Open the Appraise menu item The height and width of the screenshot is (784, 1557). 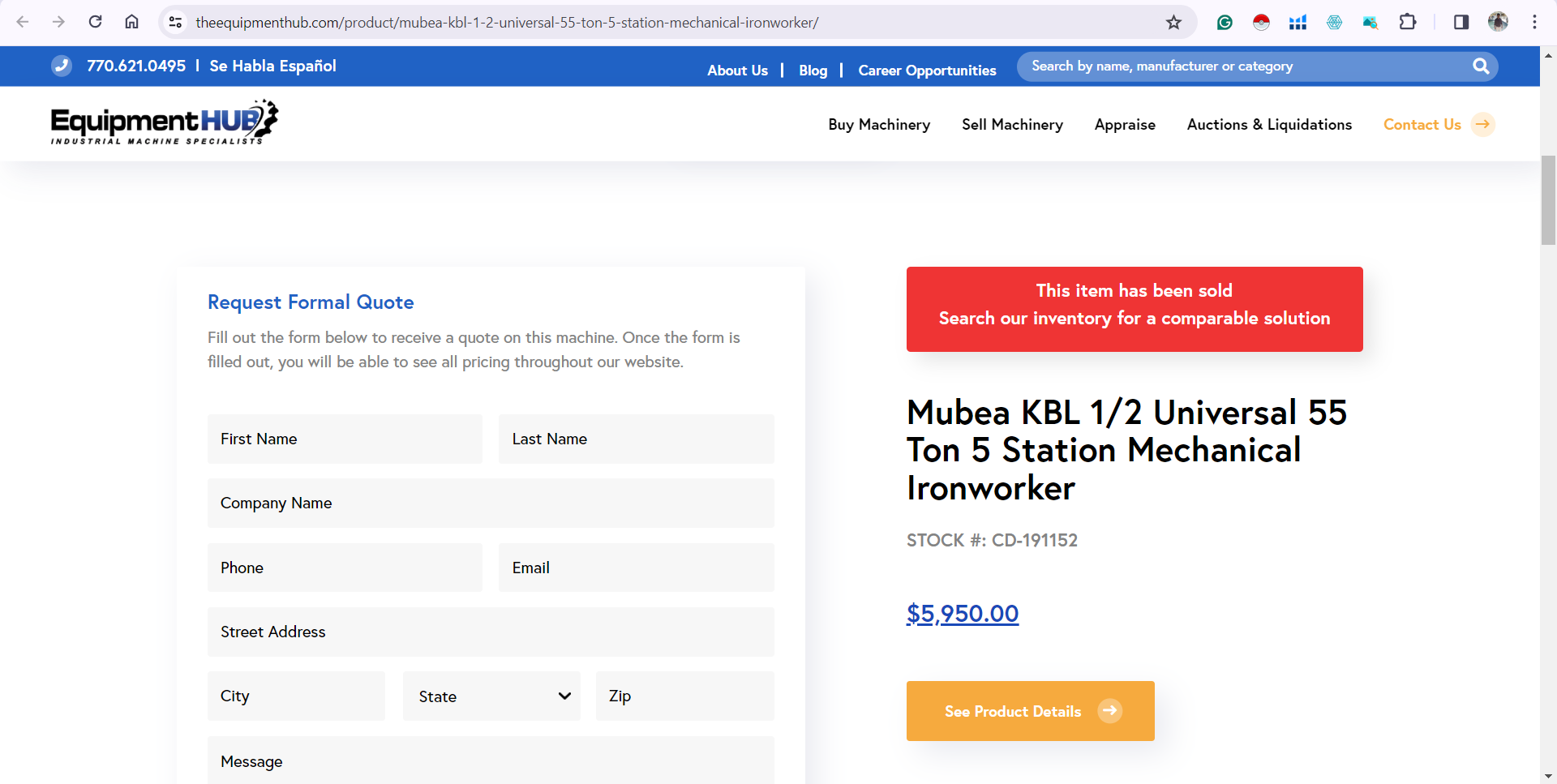[x=1125, y=124]
